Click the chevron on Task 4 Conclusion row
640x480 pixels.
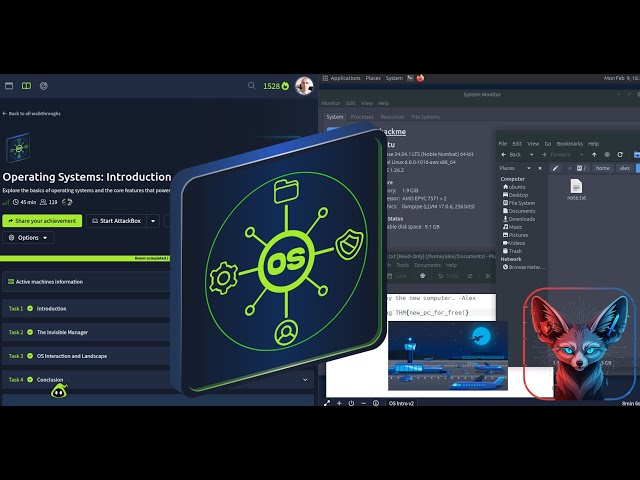point(305,380)
